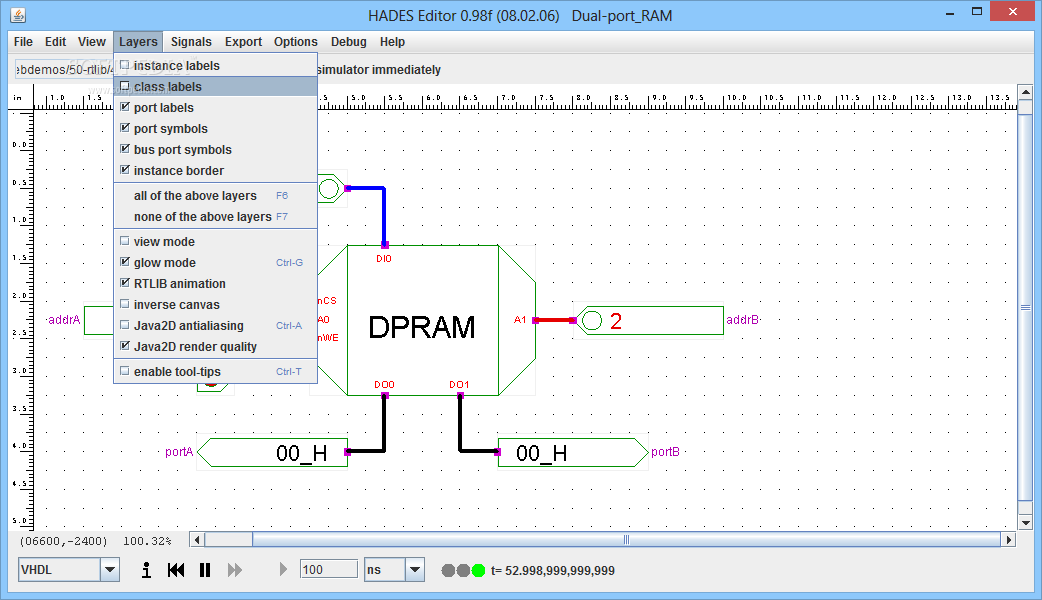Click the zoom percentage 100.32%
The width and height of the screenshot is (1042, 600).
click(x=147, y=541)
